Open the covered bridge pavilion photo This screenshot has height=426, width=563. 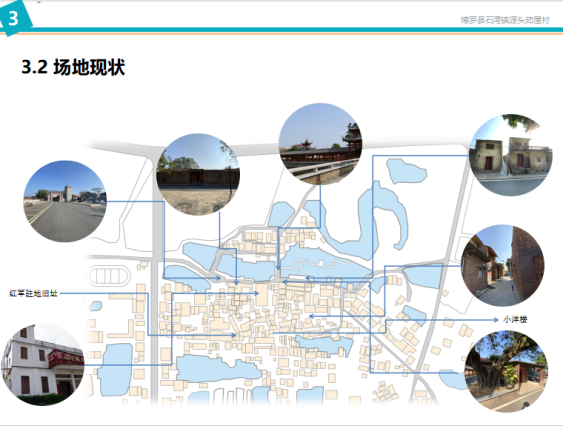coord(320,144)
